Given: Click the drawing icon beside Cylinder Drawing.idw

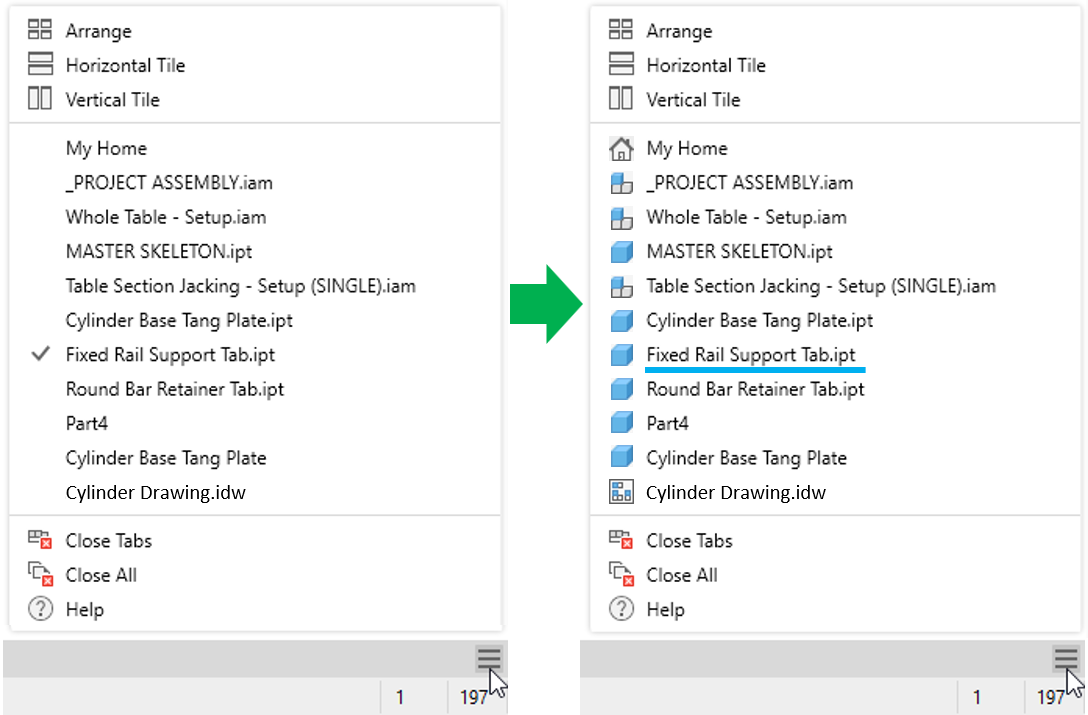Looking at the screenshot, I should coord(621,492).
